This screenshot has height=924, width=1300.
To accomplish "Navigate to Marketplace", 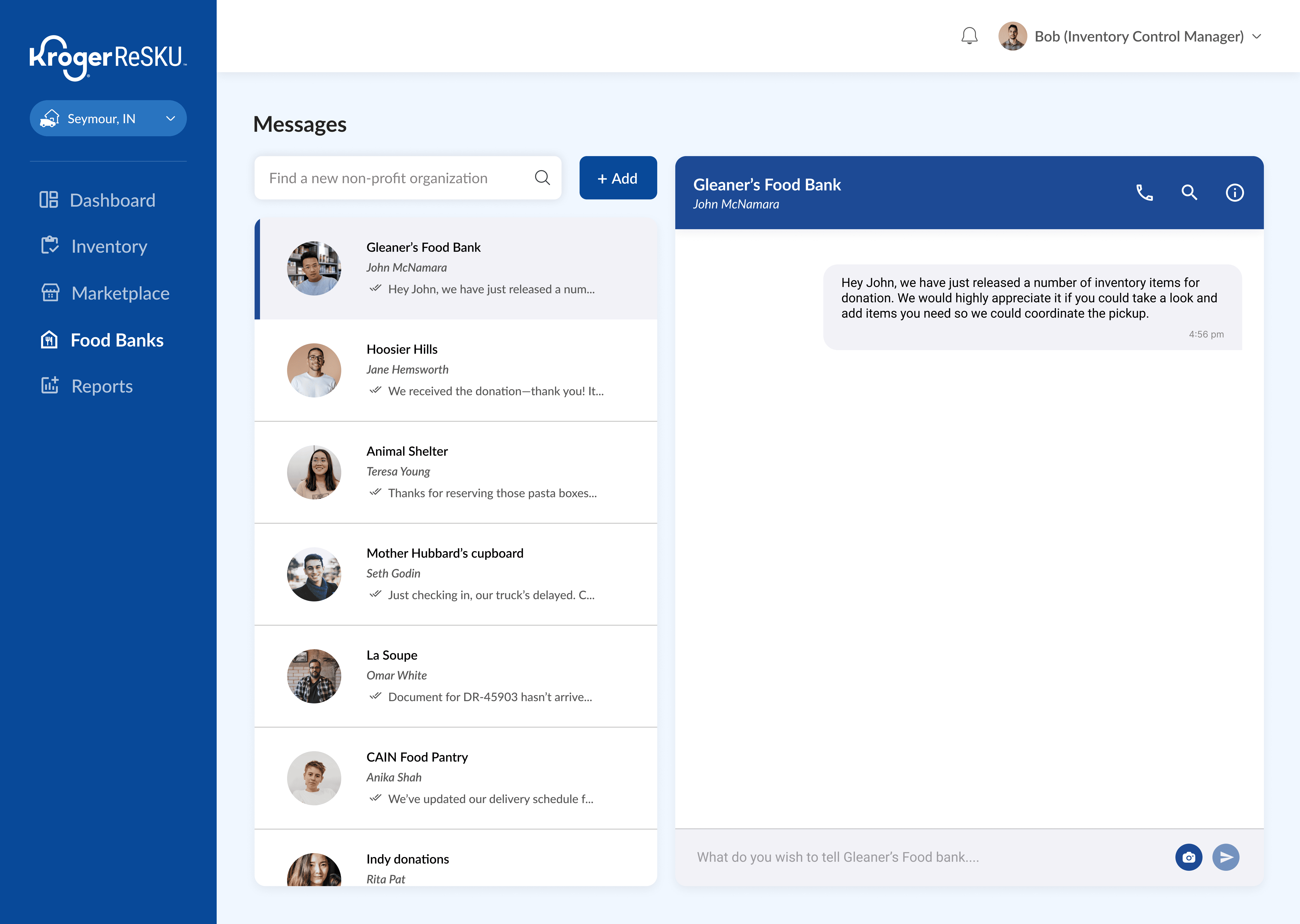I will point(120,293).
